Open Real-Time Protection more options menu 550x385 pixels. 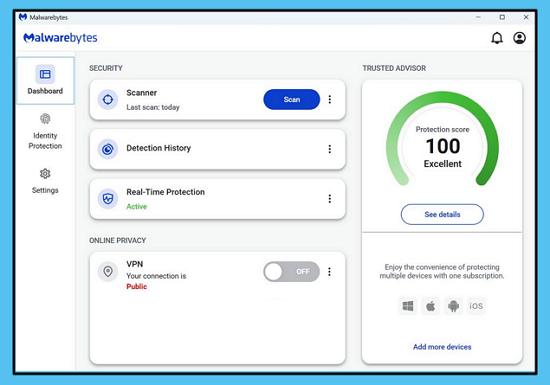tap(330, 199)
